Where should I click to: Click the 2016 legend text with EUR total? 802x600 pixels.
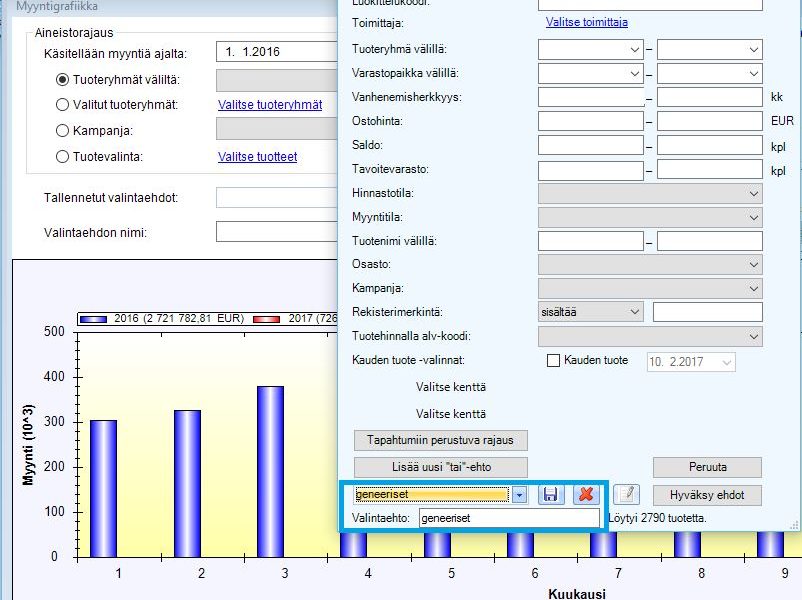(179, 319)
